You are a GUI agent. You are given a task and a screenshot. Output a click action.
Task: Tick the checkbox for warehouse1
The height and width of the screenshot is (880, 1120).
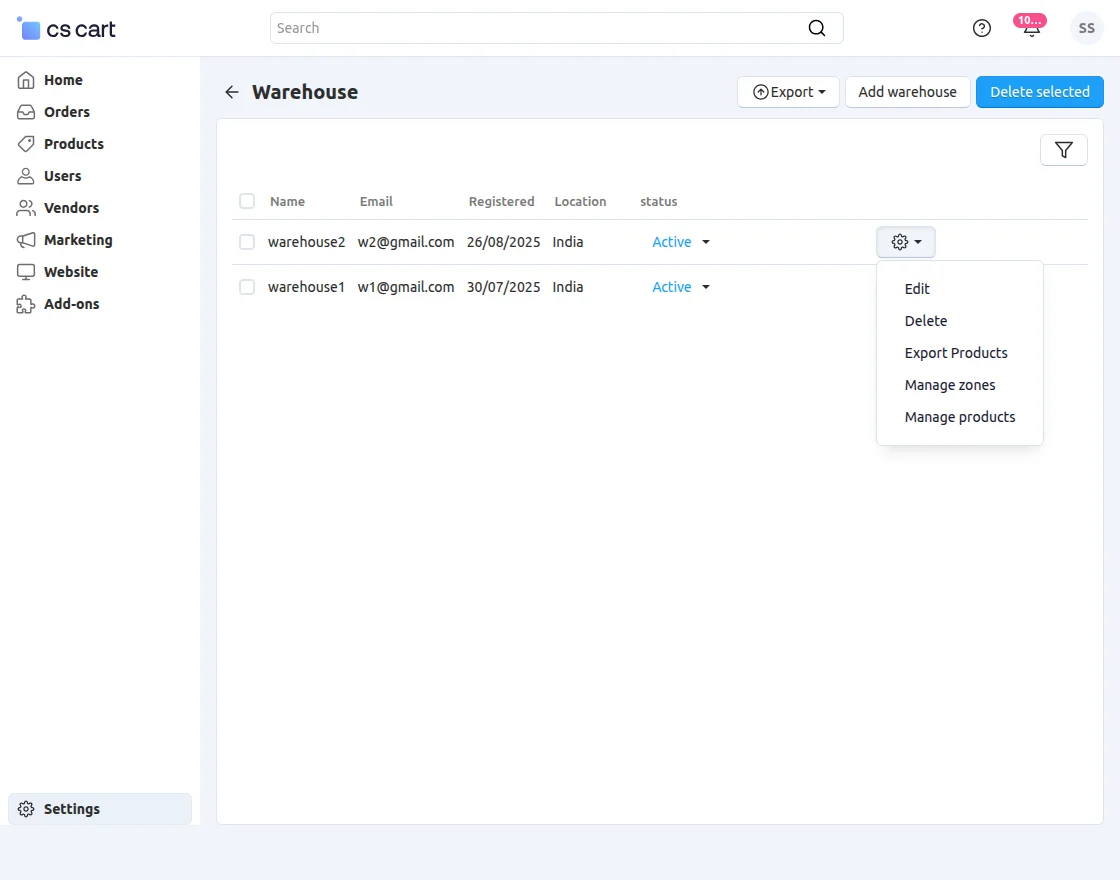[x=247, y=287]
